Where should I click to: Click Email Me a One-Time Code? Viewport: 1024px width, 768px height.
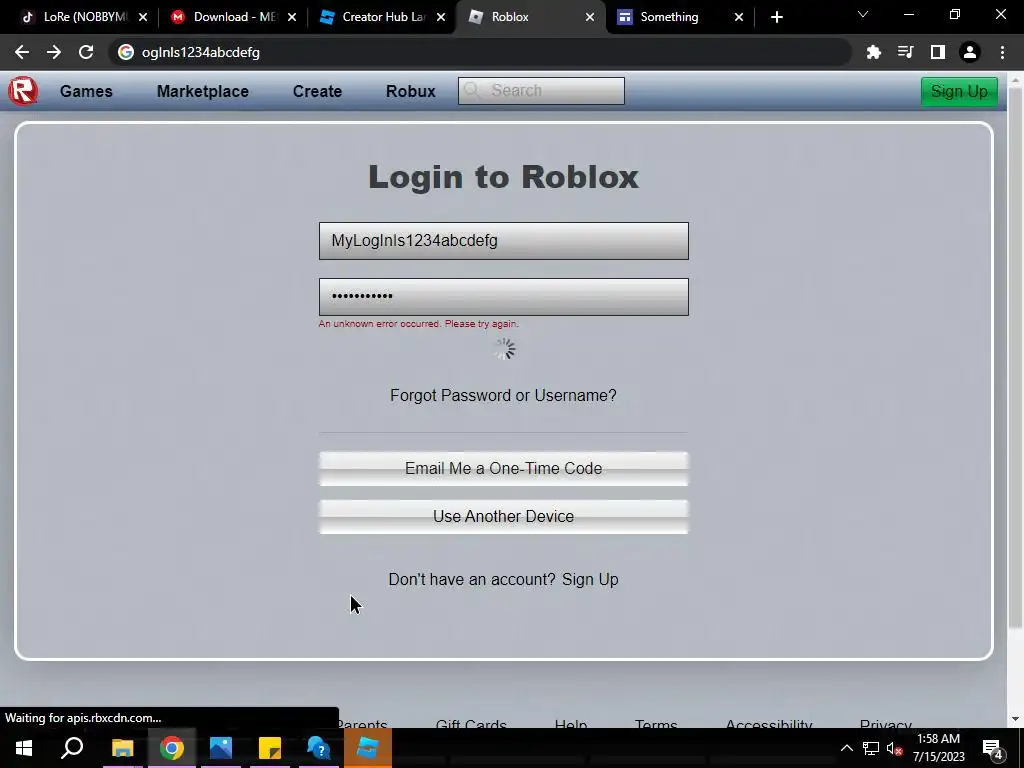504,469
